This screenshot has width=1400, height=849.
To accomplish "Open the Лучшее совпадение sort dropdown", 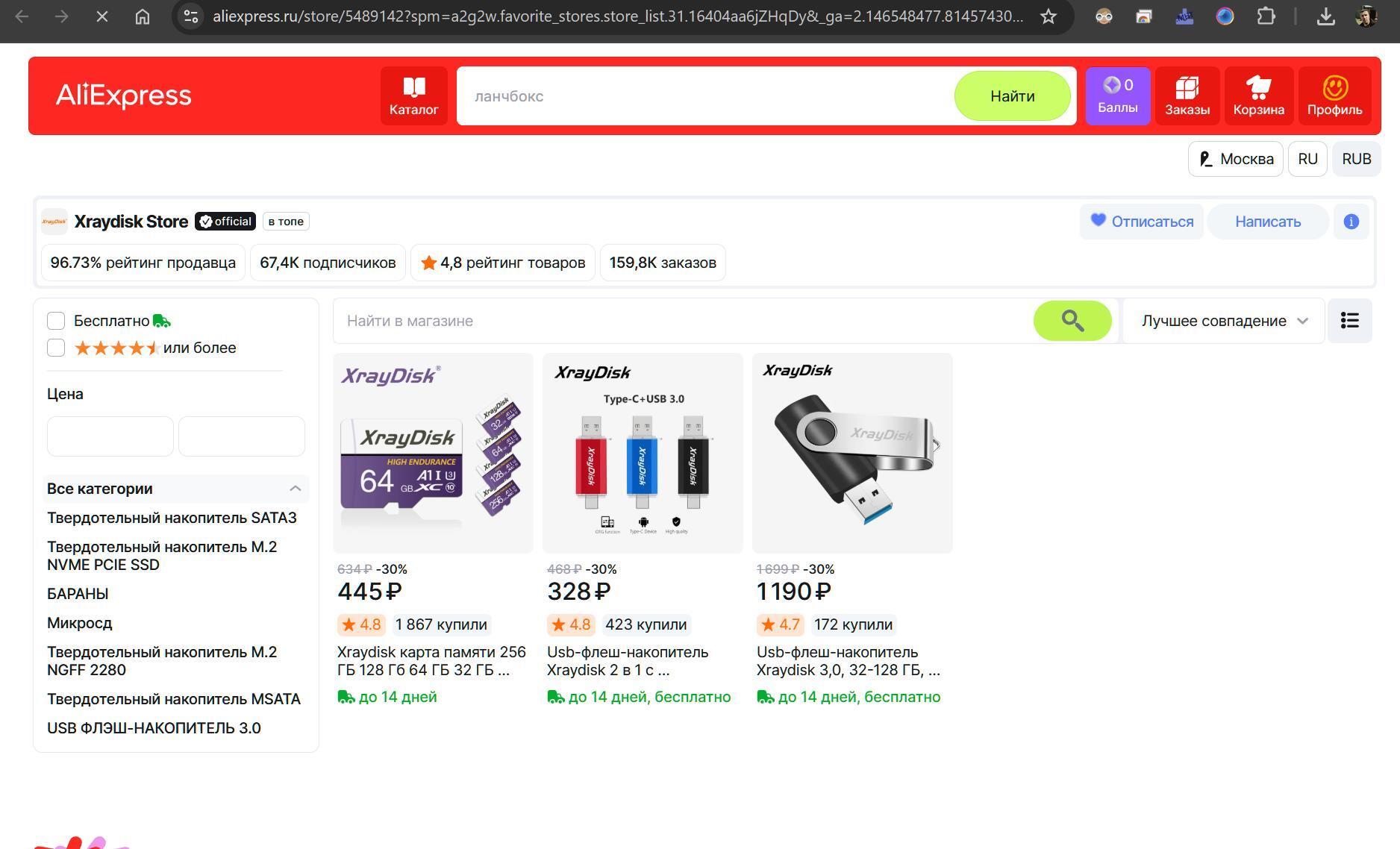I will 1224,321.
